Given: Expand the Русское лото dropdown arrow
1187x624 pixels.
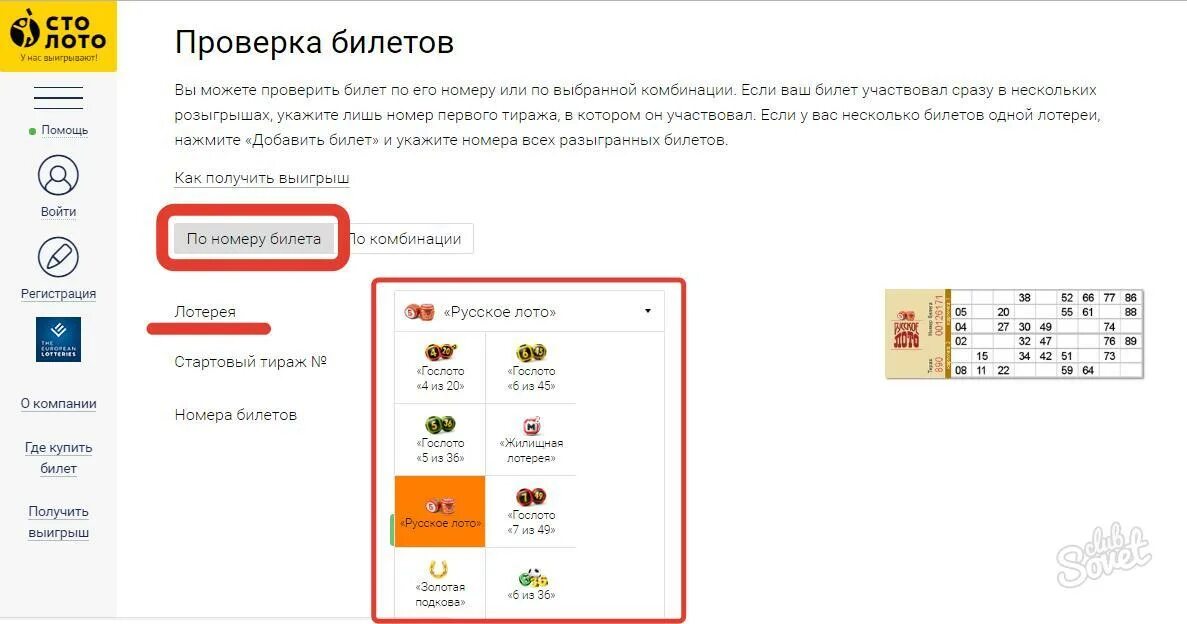Looking at the screenshot, I should click(647, 311).
